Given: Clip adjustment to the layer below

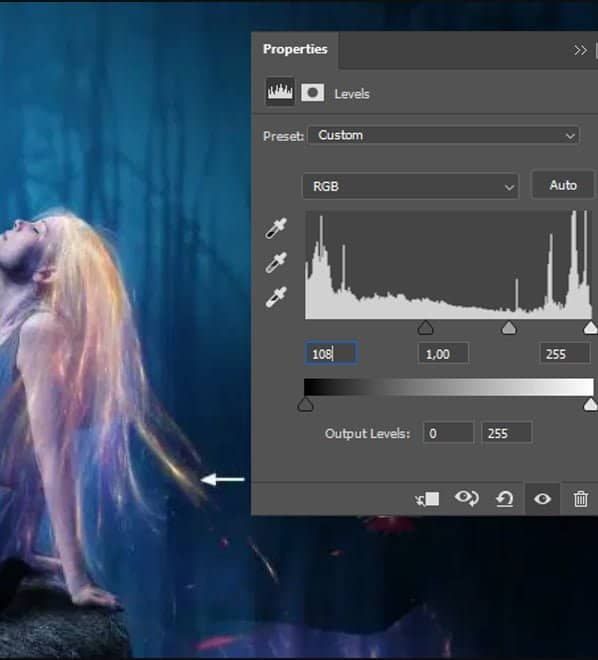Looking at the screenshot, I should (427, 499).
